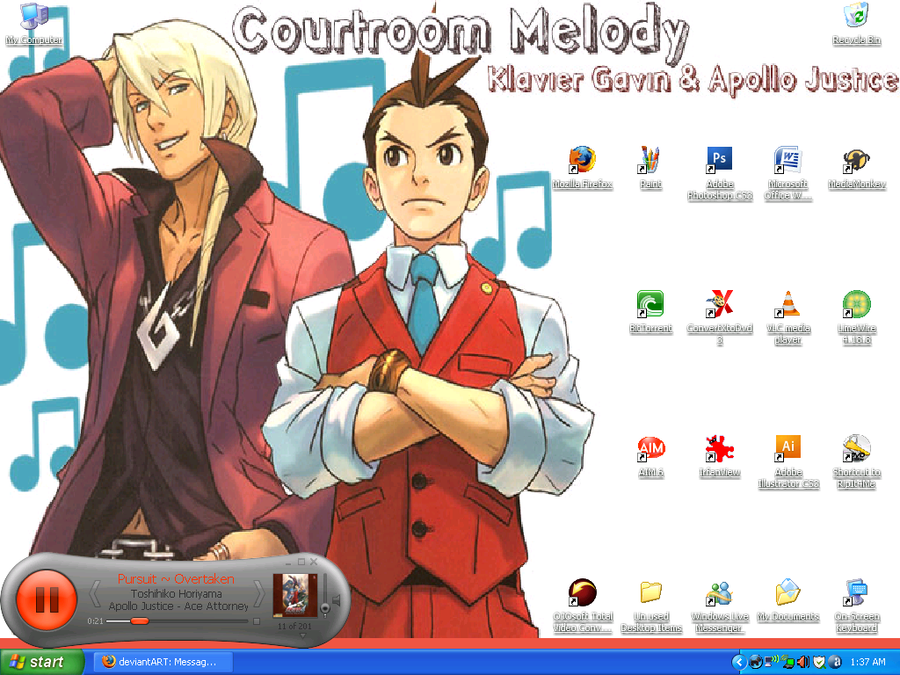The width and height of the screenshot is (900, 675).
Task: Open the Adobe Illustrator CS3 shortcut
Action: (788, 461)
